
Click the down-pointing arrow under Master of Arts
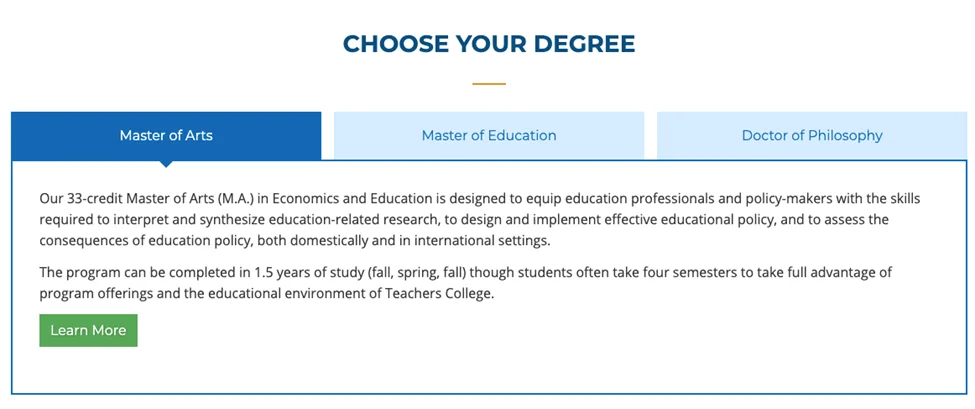tap(166, 163)
